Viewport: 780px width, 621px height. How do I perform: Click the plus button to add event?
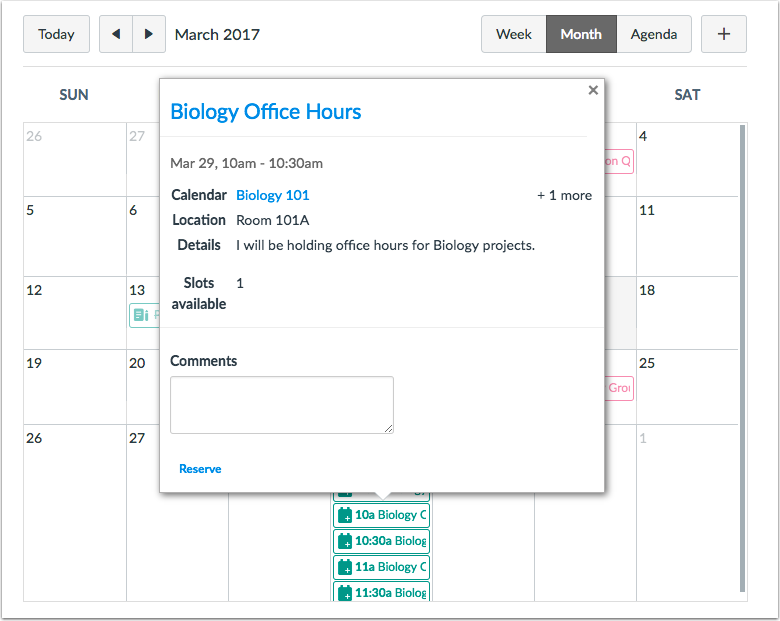click(724, 34)
